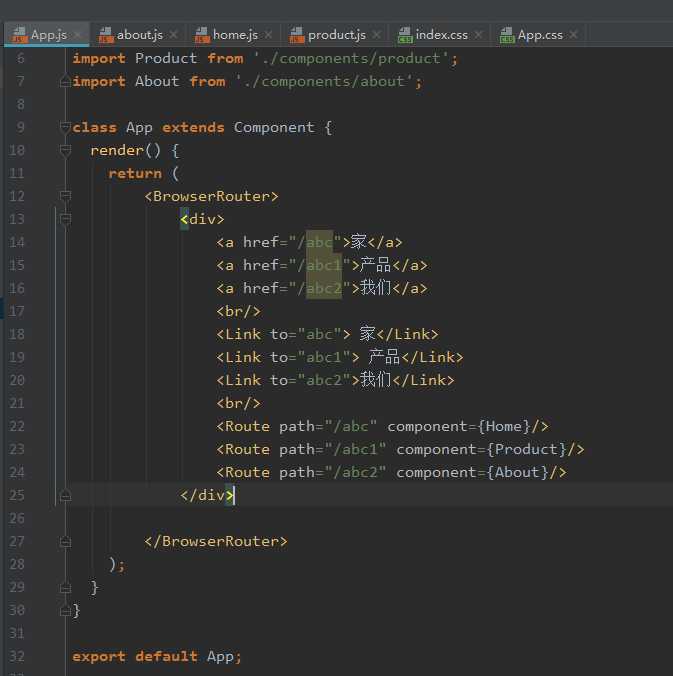The image size is (673, 676).
Task: Close the product.js editor tab
Action: coord(374,35)
